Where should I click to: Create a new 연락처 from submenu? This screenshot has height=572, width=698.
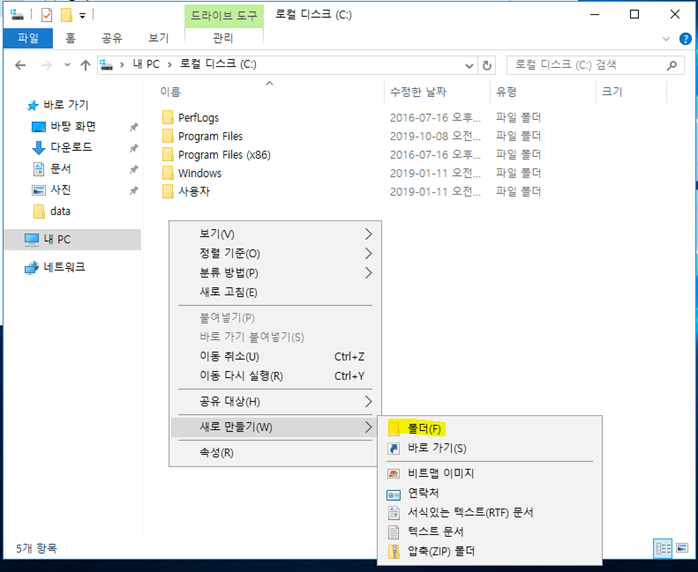pyautogui.click(x=490, y=493)
